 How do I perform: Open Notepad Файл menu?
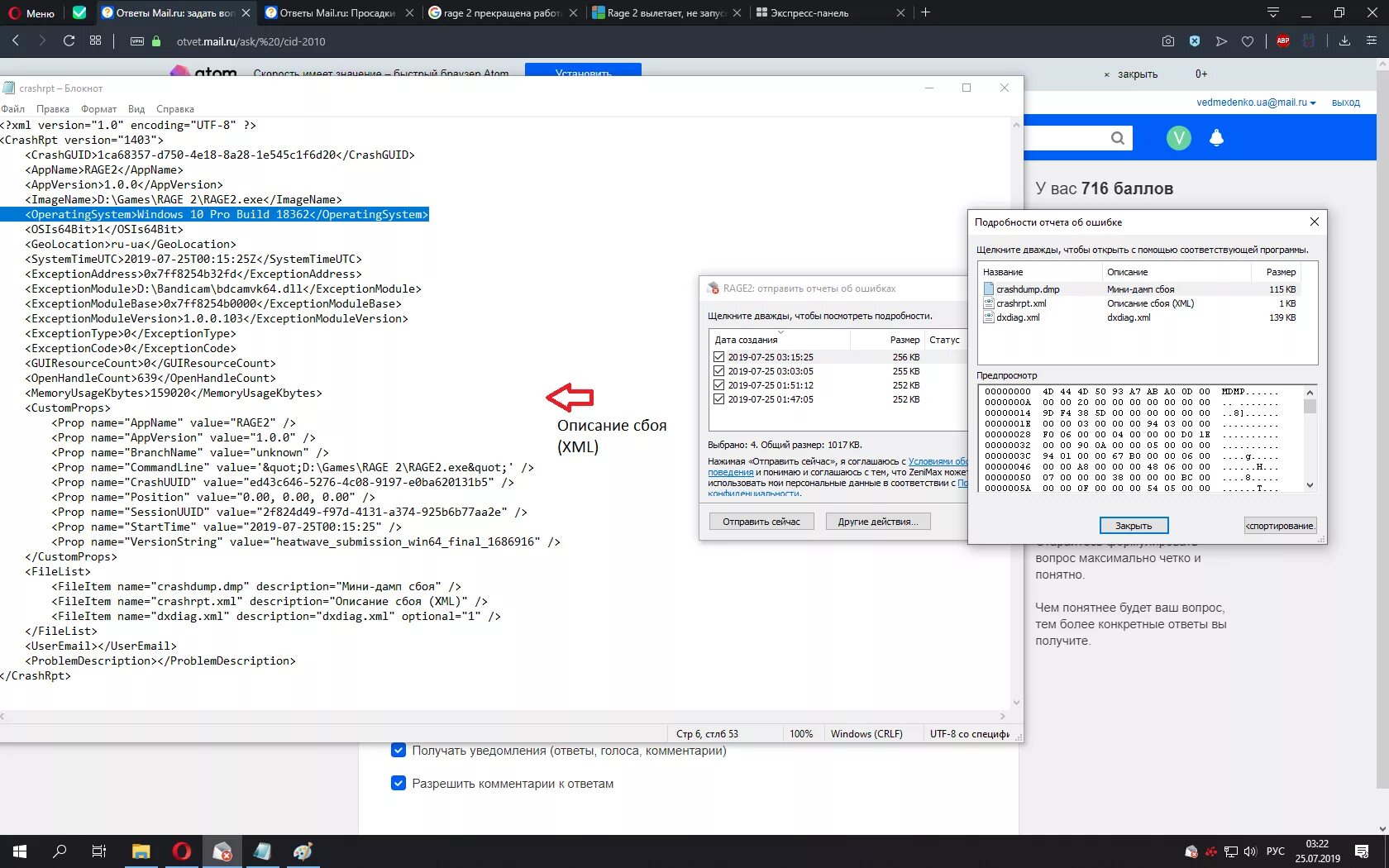click(13, 109)
